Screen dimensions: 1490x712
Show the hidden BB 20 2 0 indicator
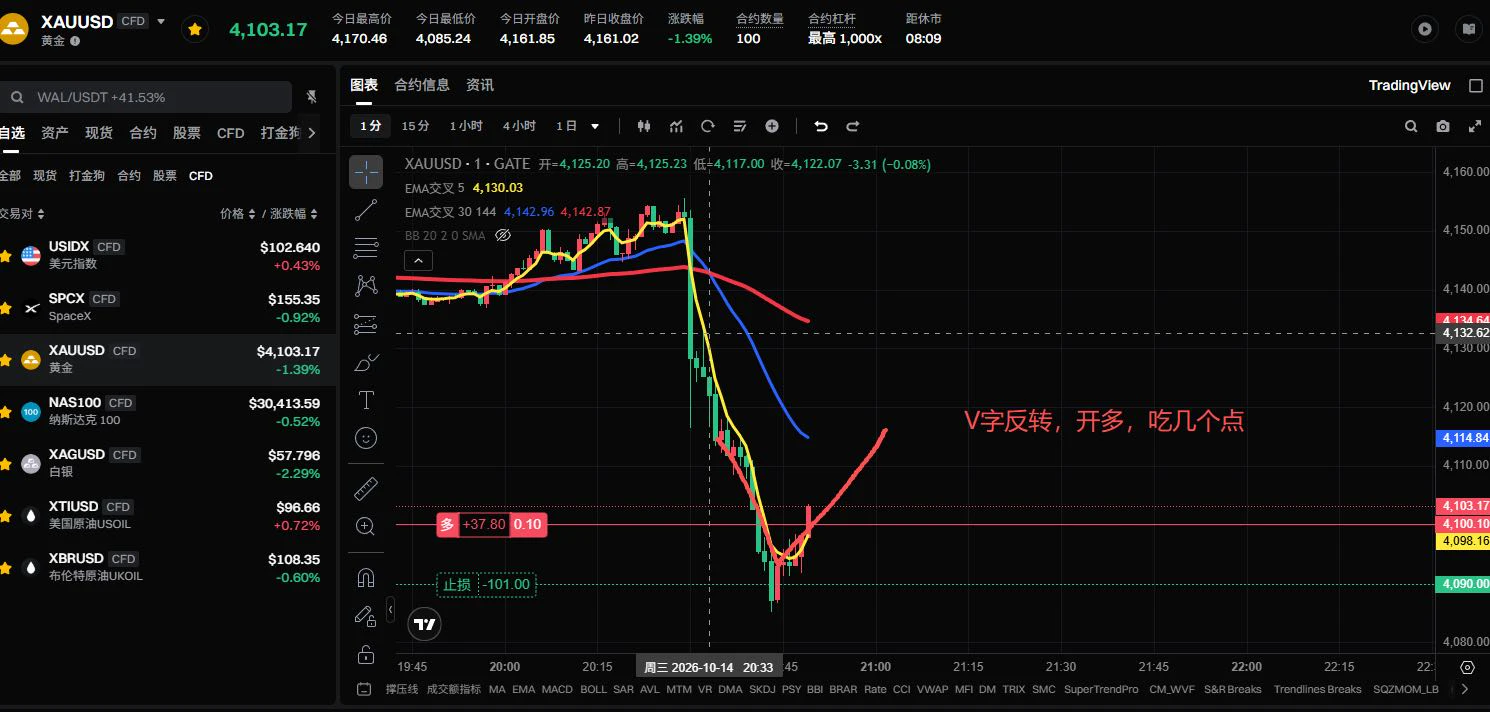point(504,235)
